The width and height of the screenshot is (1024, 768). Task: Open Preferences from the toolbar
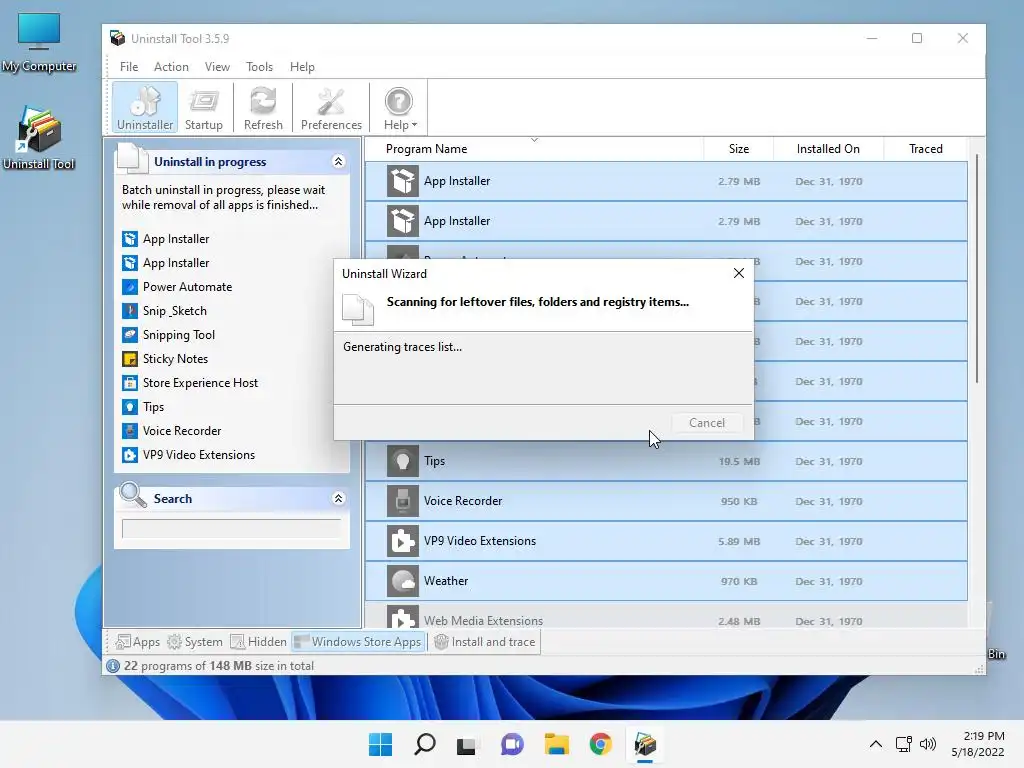[x=331, y=107]
